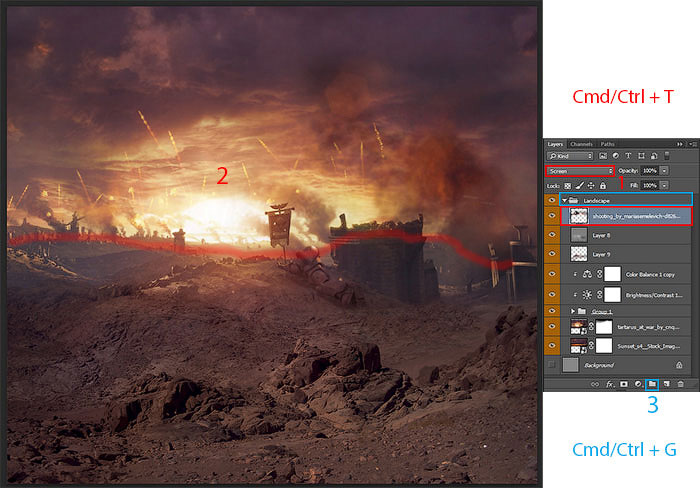
Task: Hide Layer 8
Action: click(x=552, y=235)
